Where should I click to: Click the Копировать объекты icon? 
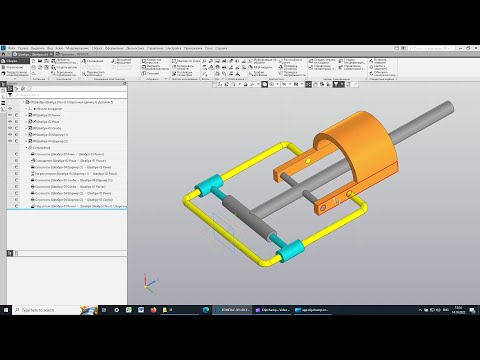click(174, 67)
